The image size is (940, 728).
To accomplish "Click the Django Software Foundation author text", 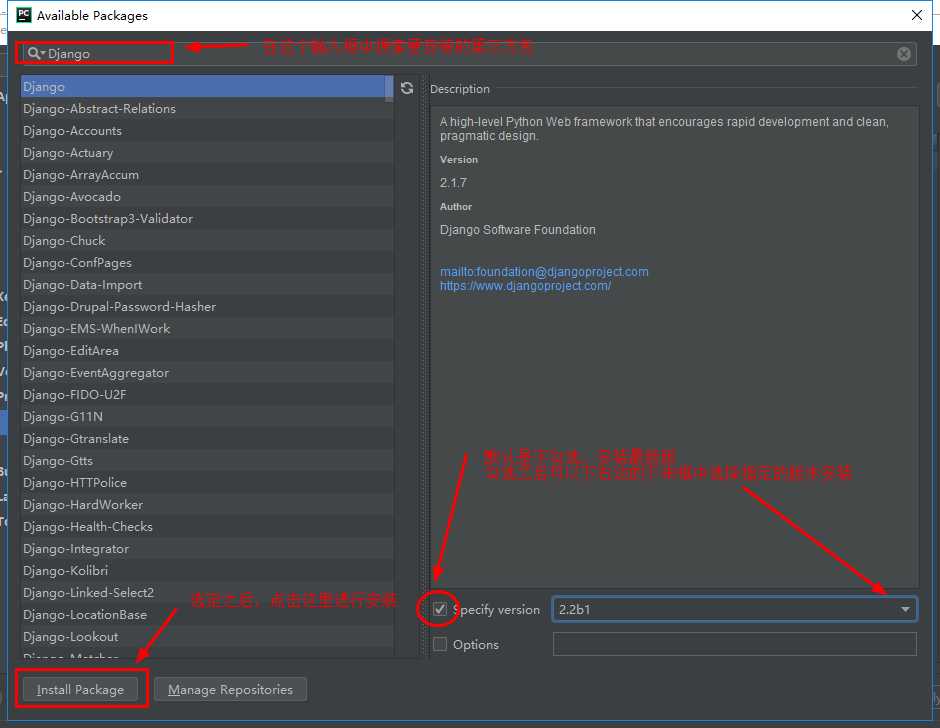I will tap(517, 230).
